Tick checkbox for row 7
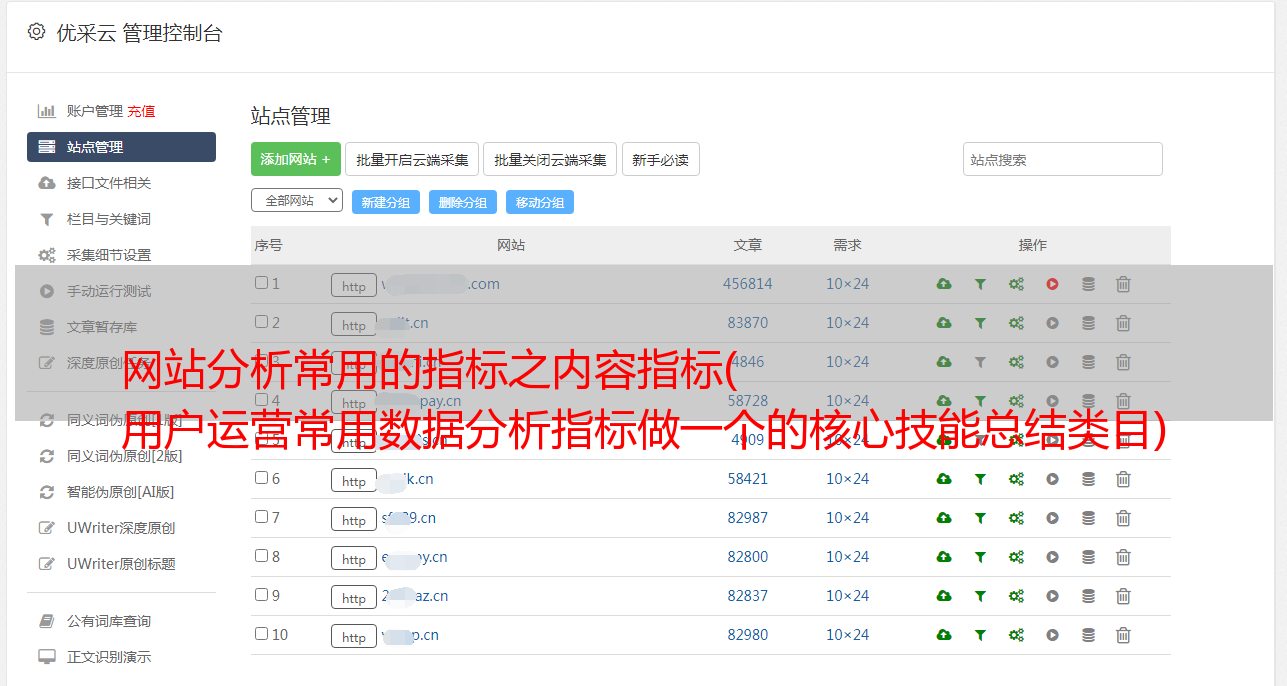 tap(261, 517)
